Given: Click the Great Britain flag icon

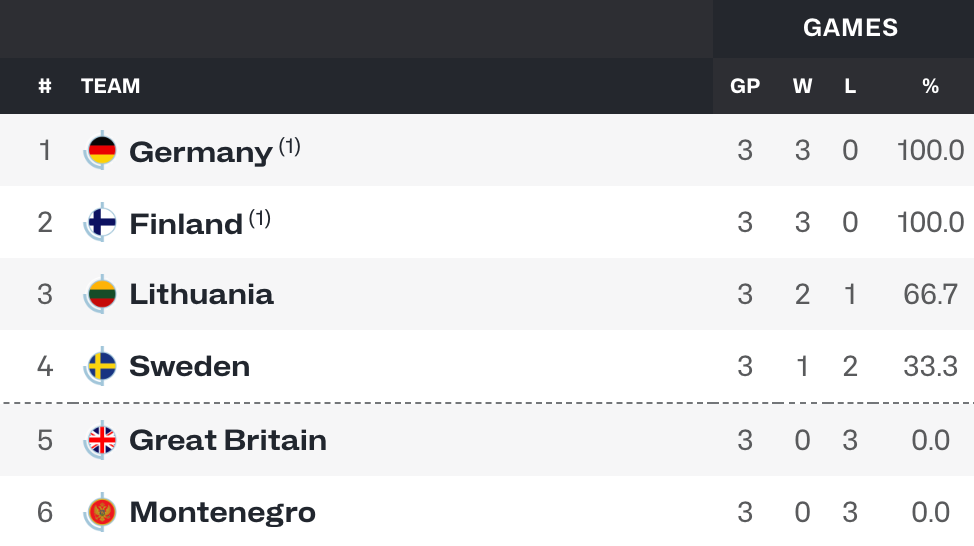Looking at the screenshot, I should pos(101,440).
